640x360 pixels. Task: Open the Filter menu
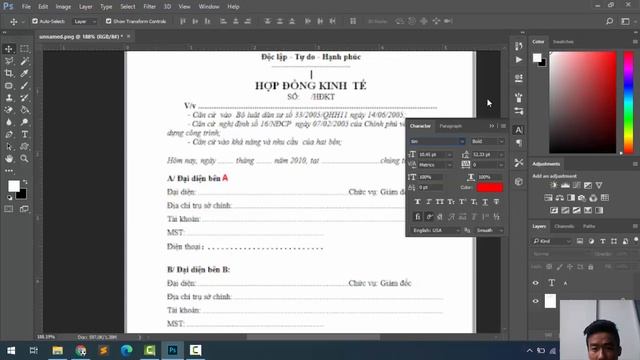tap(149, 7)
